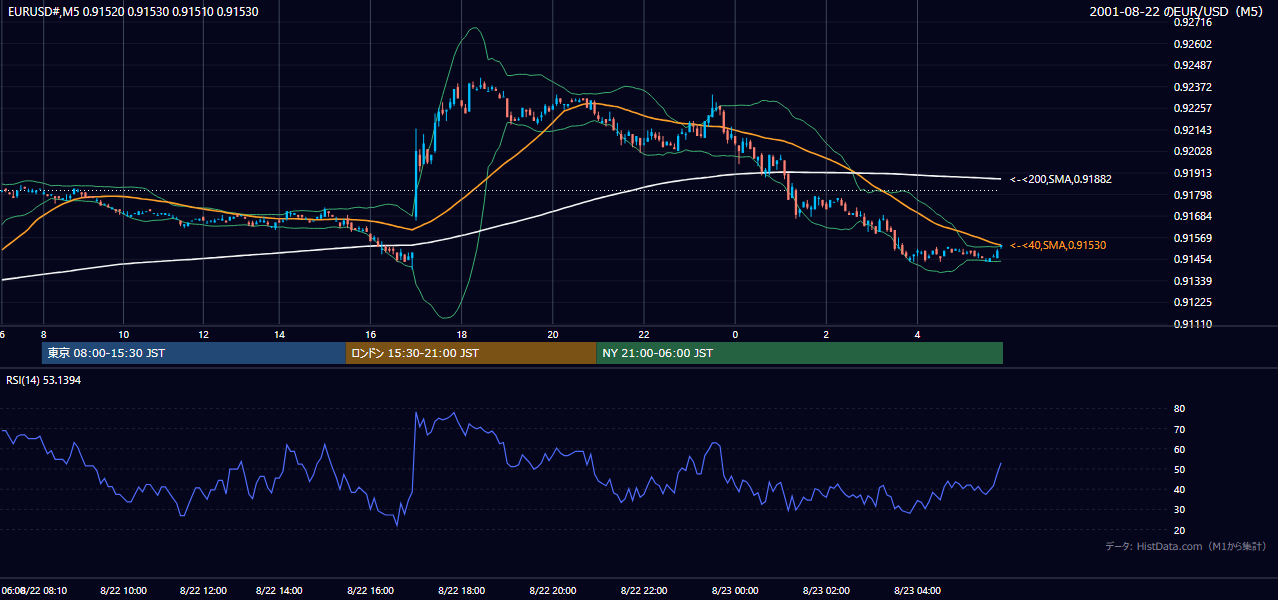The height and width of the screenshot is (600, 1278).
Task: Click price axis label 0.92143
Action: click(x=1192, y=130)
